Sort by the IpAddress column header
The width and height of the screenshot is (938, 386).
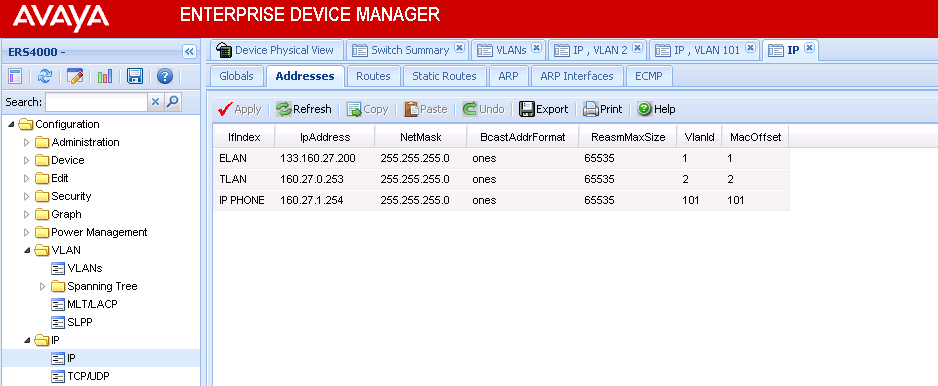click(325, 137)
